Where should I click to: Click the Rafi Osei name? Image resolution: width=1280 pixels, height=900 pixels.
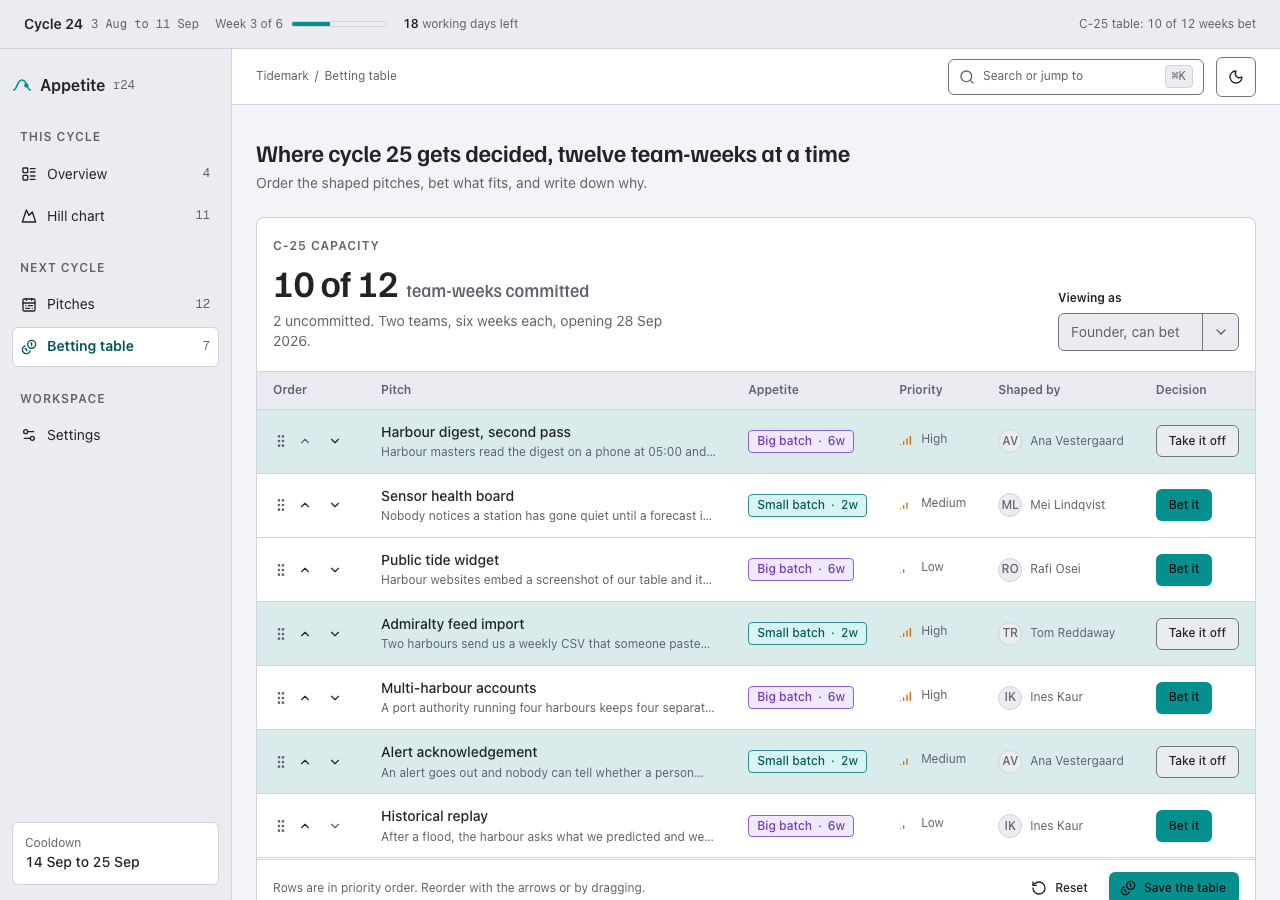tap(1055, 569)
